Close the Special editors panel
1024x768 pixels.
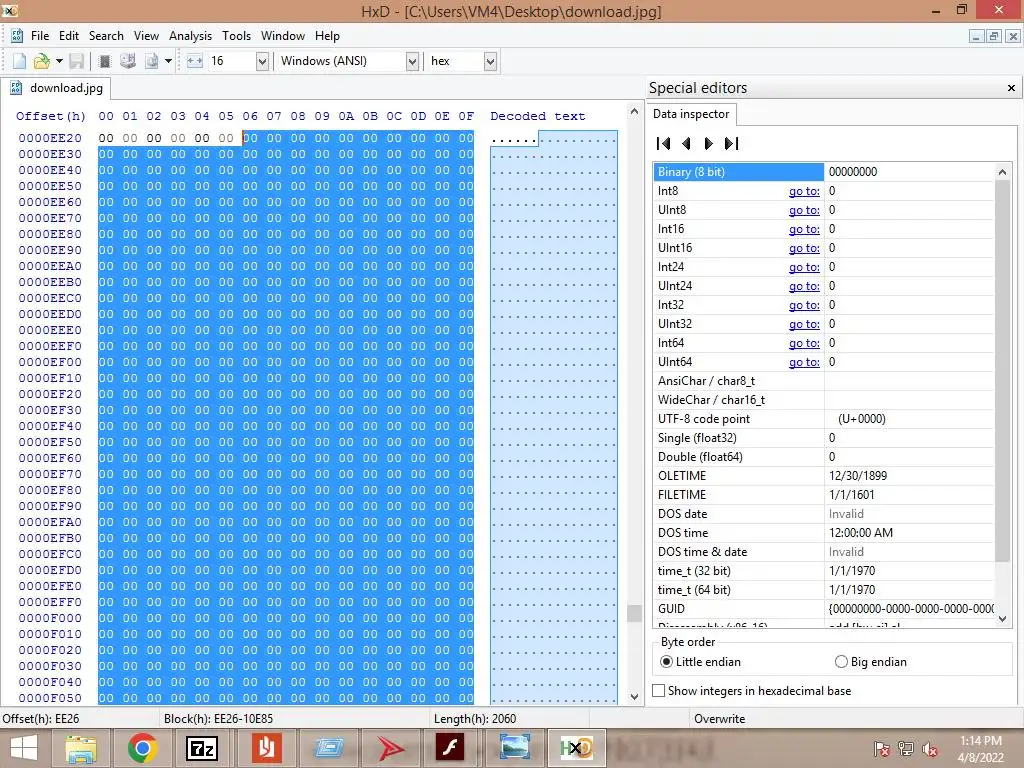point(1011,88)
